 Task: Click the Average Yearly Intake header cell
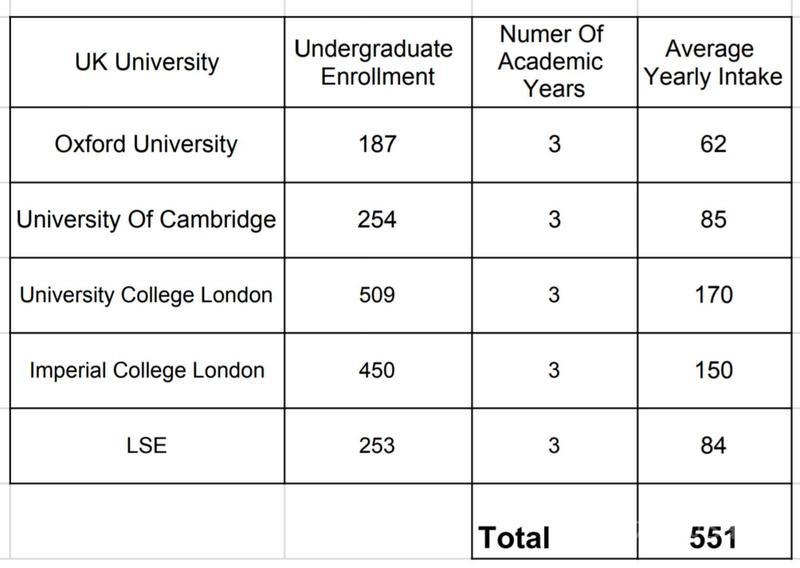(712, 63)
